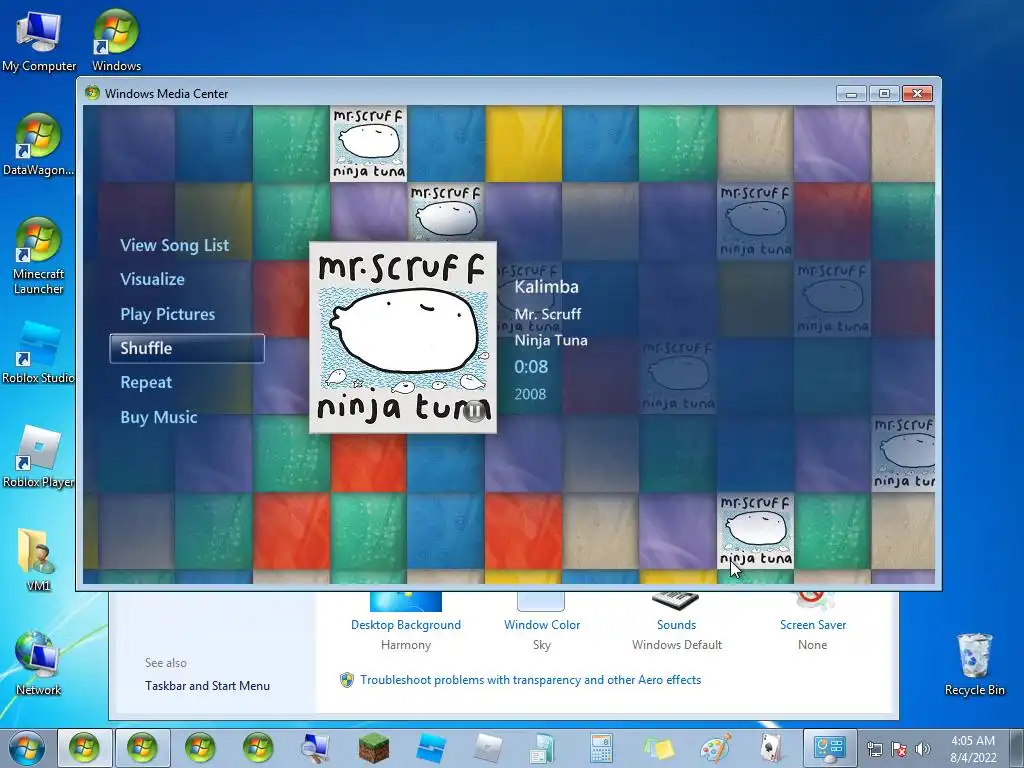The image size is (1024, 768).
Task: Click the year 2008 label
Action: (530, 394)
